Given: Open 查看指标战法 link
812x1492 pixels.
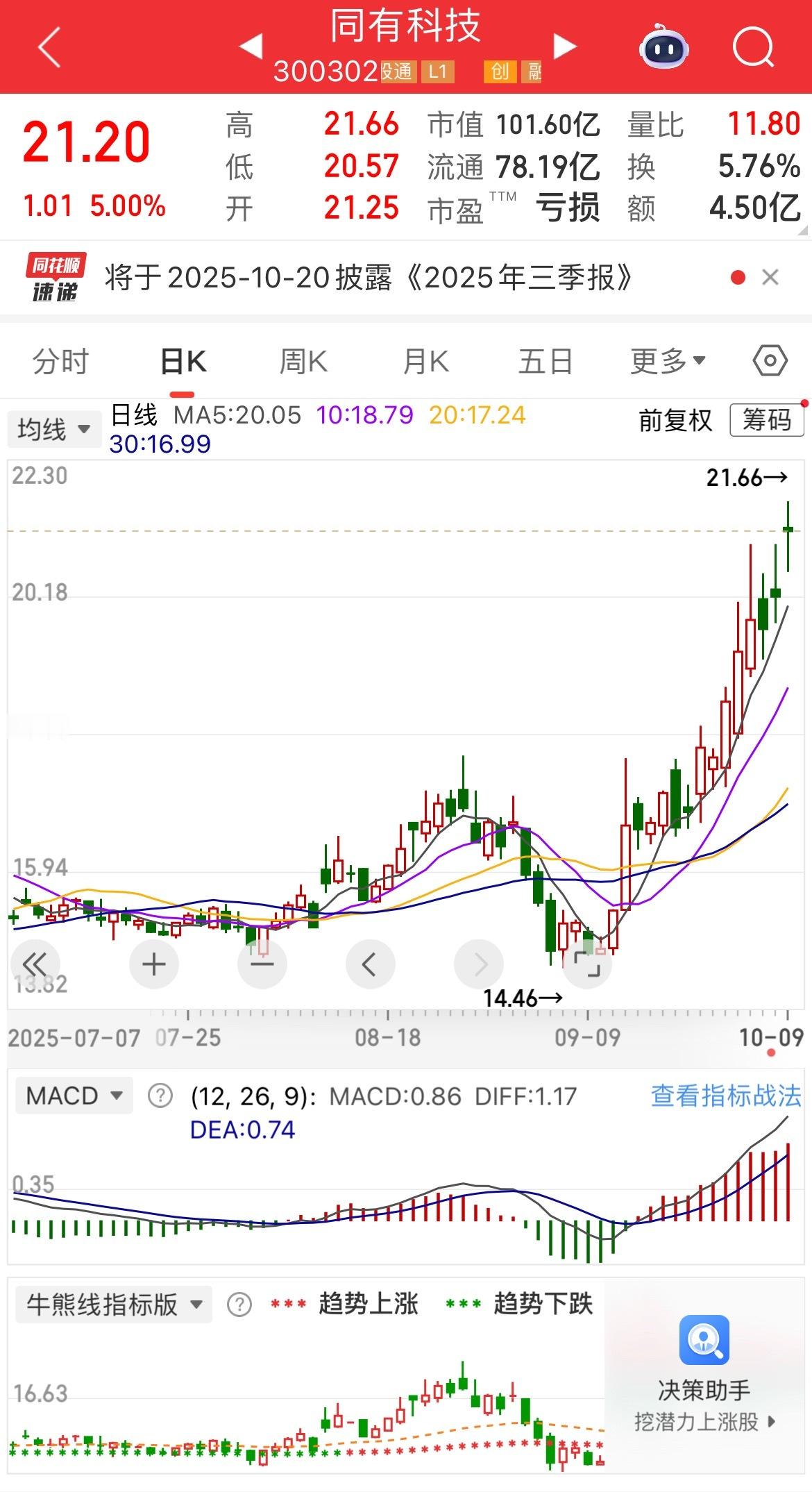Looking at the screenshot, I should [x=726, y=1096].
